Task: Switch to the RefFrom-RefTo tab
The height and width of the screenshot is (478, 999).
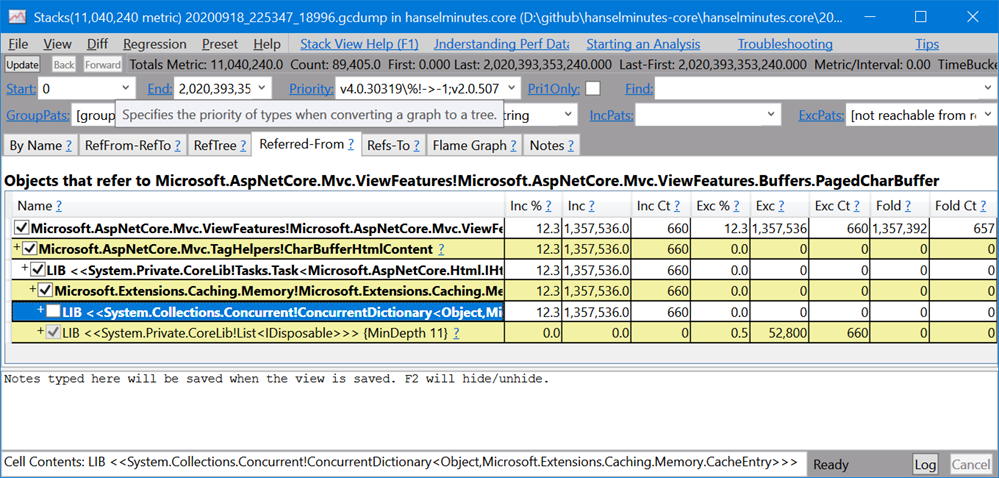Action: 132,146
